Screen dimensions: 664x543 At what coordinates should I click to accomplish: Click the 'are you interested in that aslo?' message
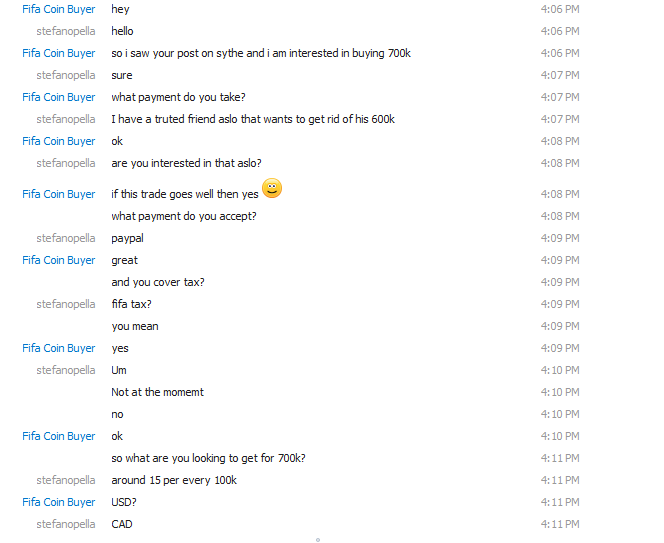pos(186,163)
